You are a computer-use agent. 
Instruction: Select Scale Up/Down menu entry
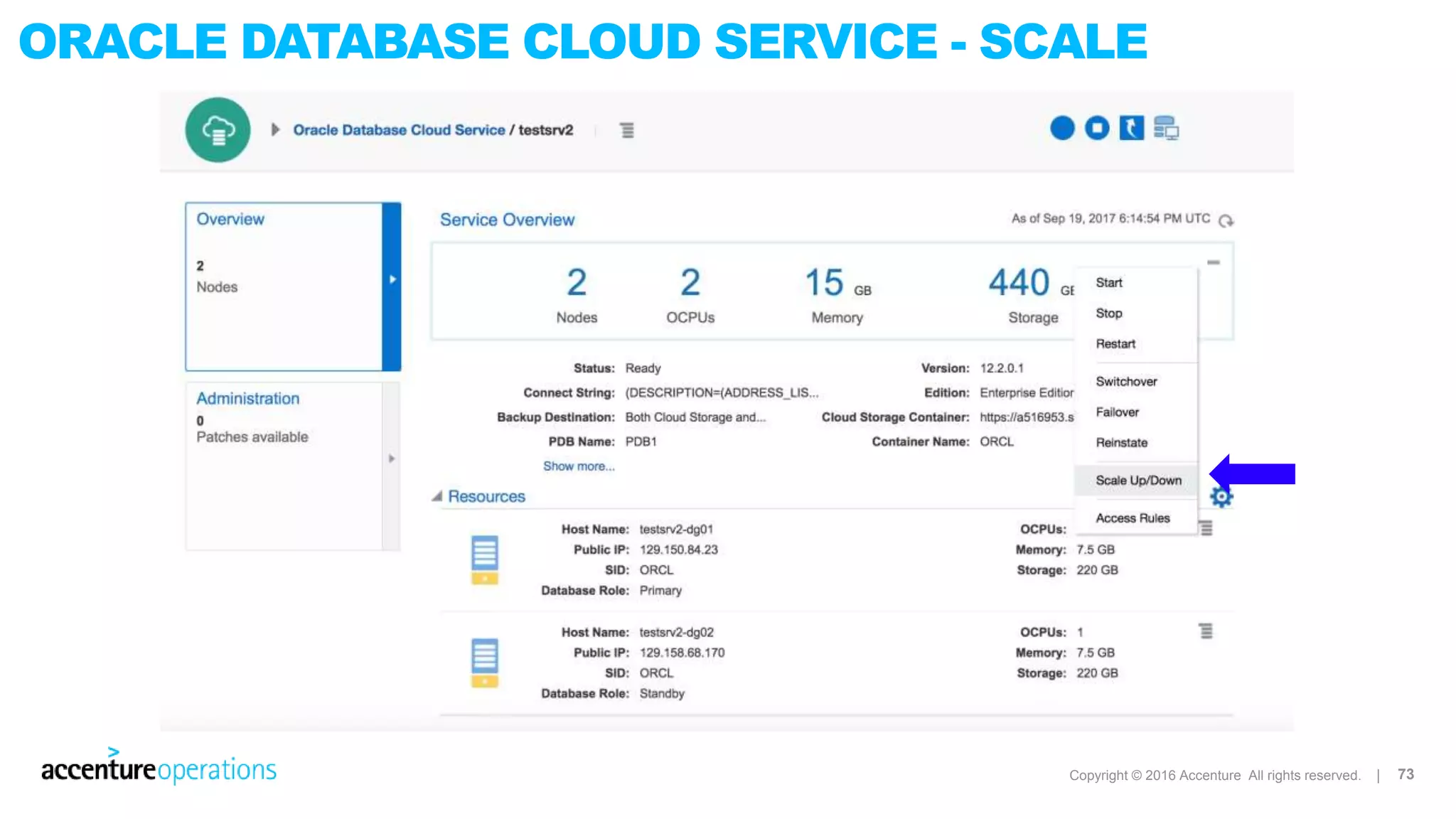pyautogui.click(x=1137, y=481)
